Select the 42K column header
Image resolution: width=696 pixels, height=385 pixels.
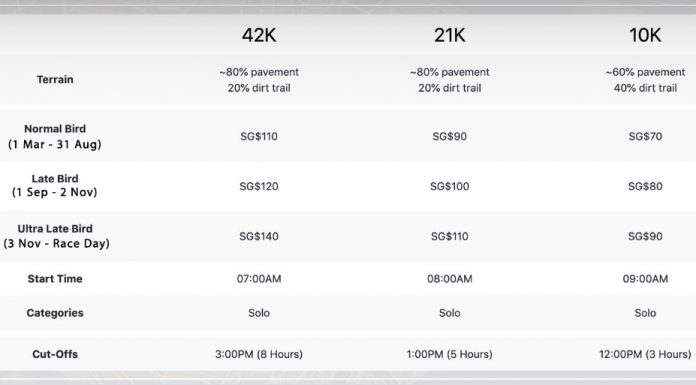tap(259, 35)
